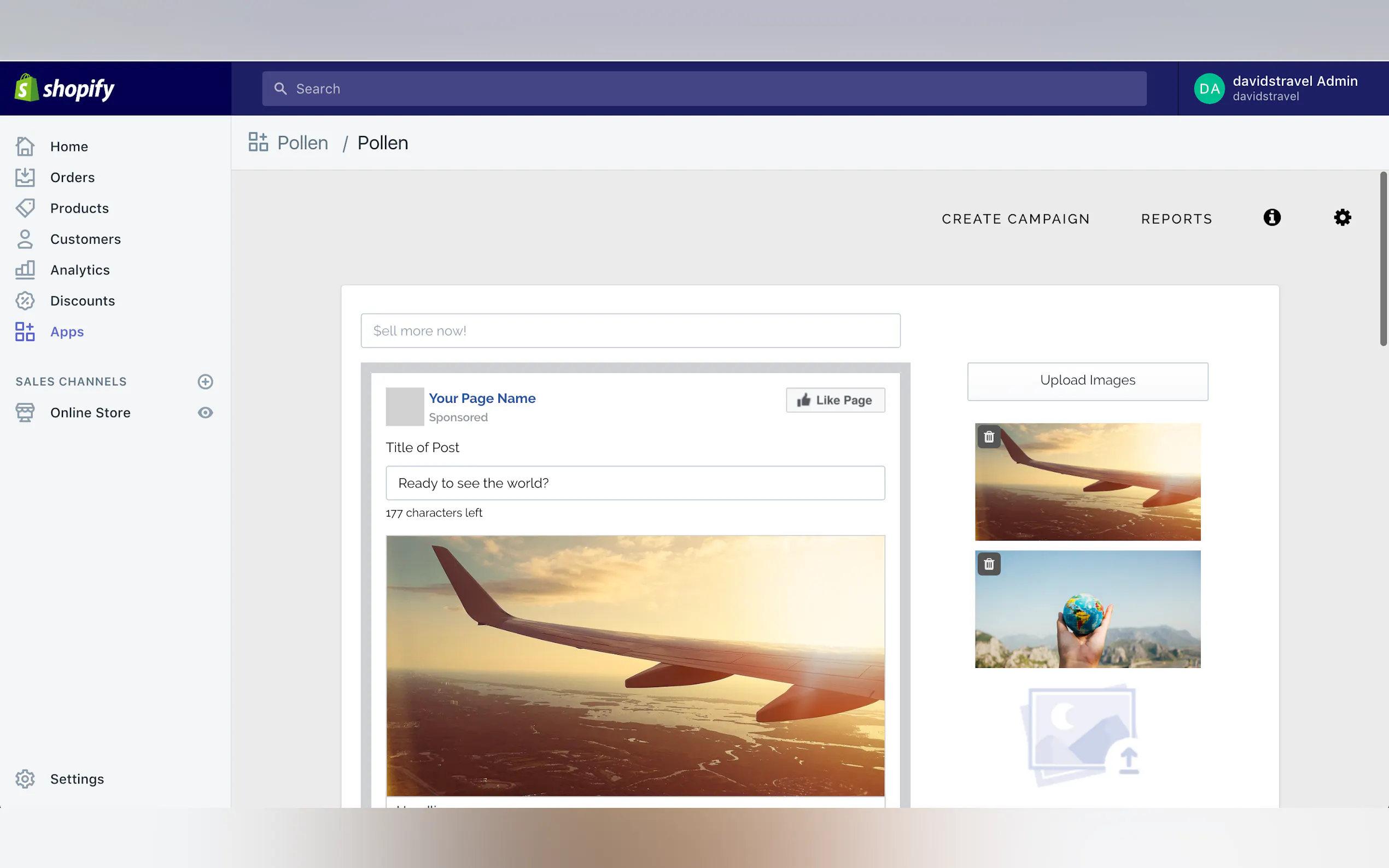Click the Shopify logo

tap(65, 89)
